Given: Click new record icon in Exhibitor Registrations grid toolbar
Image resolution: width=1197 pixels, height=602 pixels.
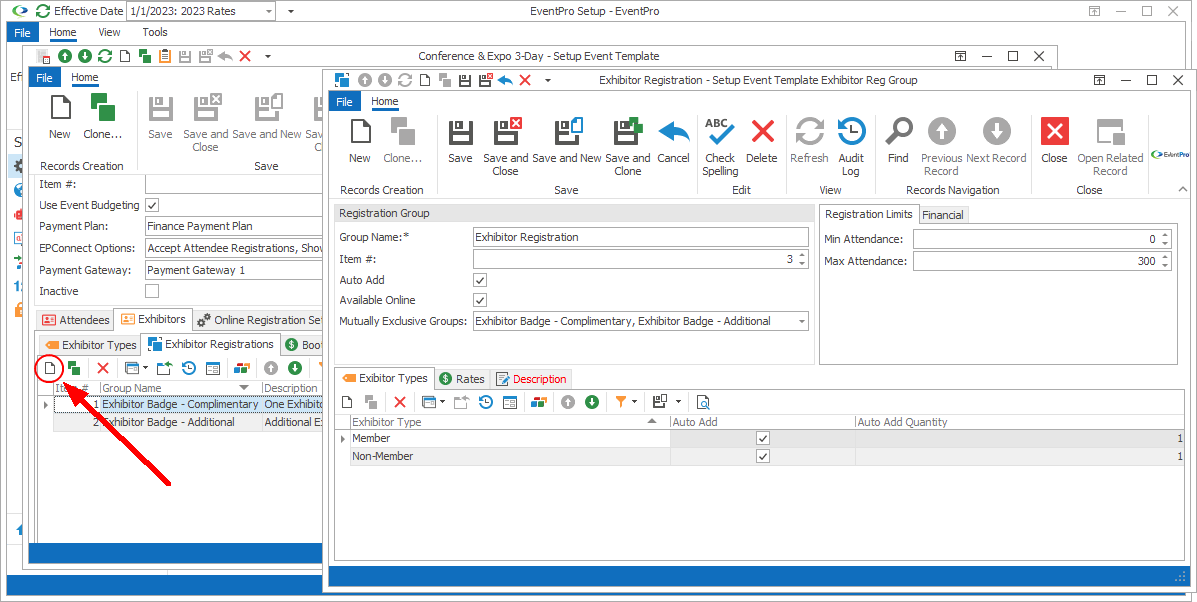Looking at the screenshot, I should [50, 369].
